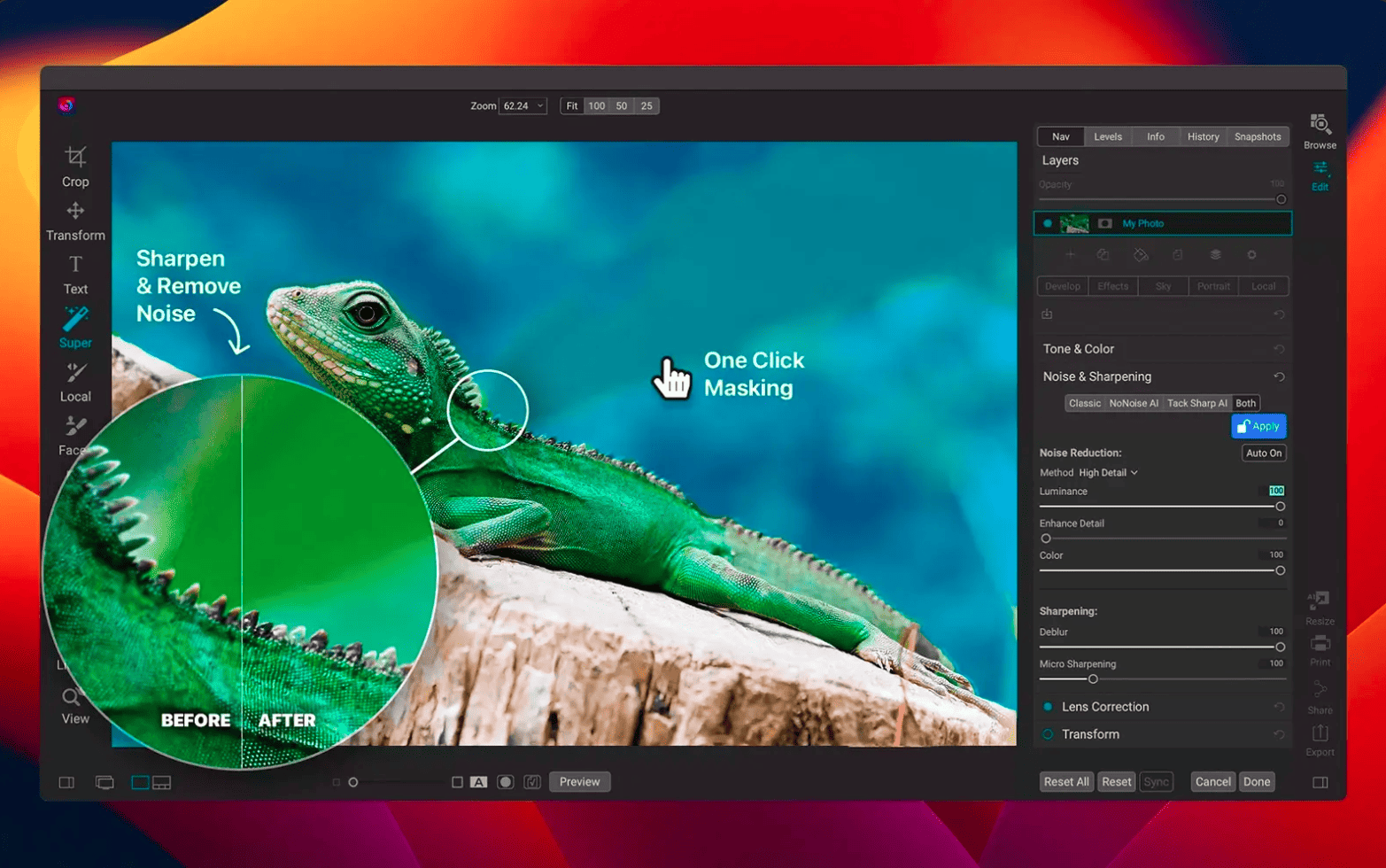Click the save preset icon below Develop tab
The width and height of the screenshot is (1386, 868).
pos(1047,314)
